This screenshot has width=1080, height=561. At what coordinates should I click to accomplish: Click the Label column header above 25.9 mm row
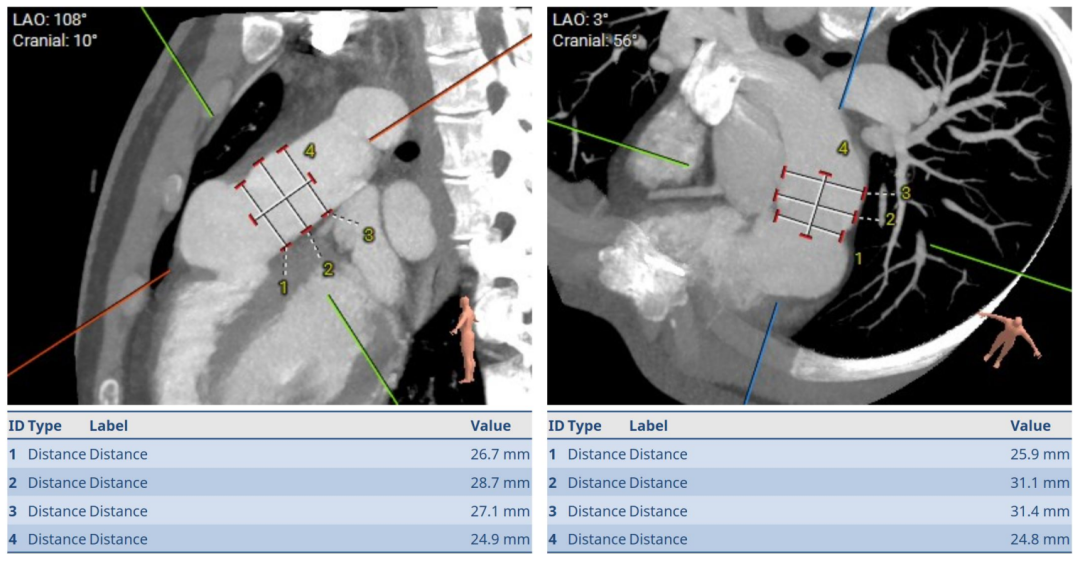[649, 426]
